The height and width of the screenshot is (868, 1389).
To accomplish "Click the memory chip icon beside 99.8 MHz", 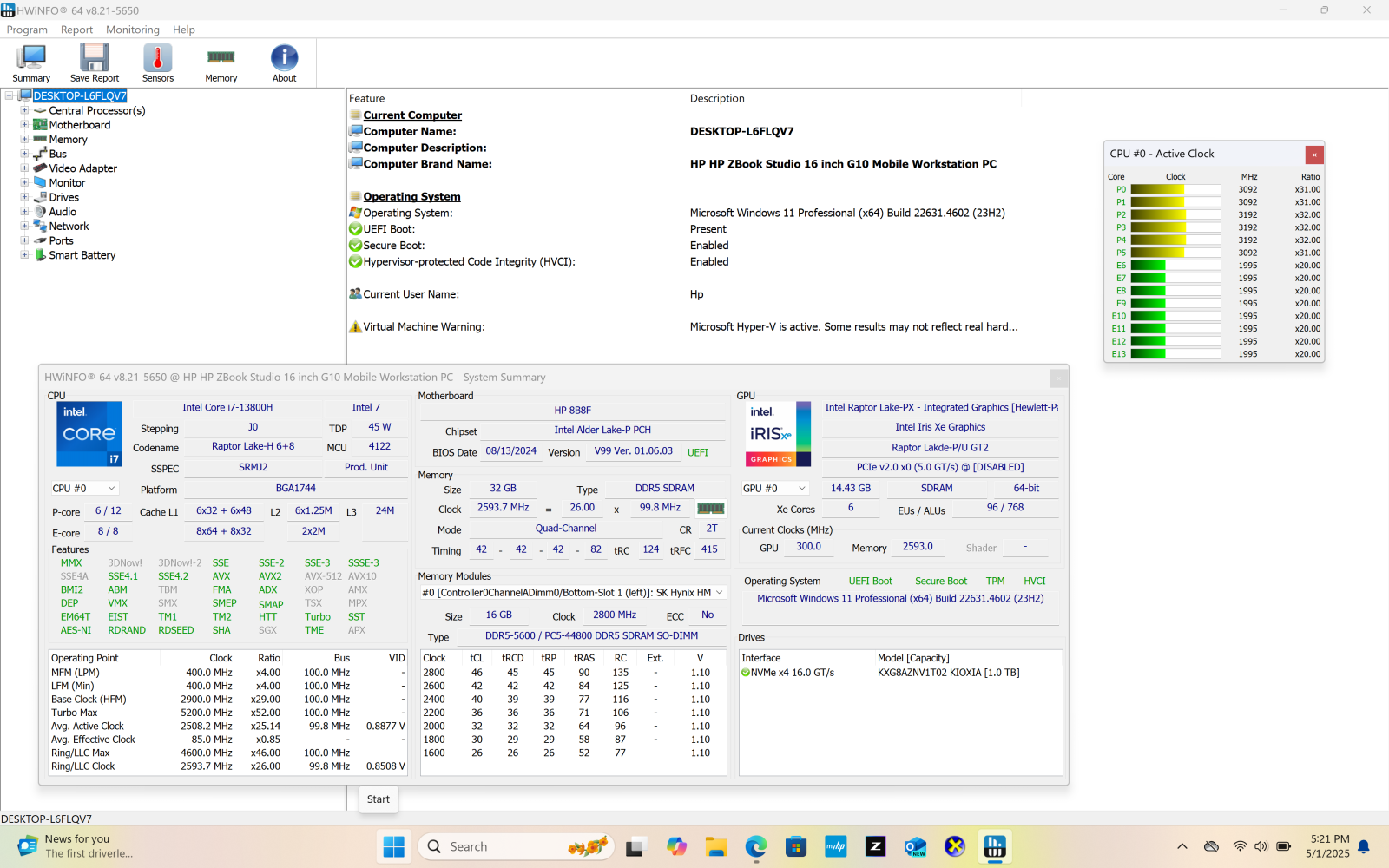I will (x=711, y=508).
